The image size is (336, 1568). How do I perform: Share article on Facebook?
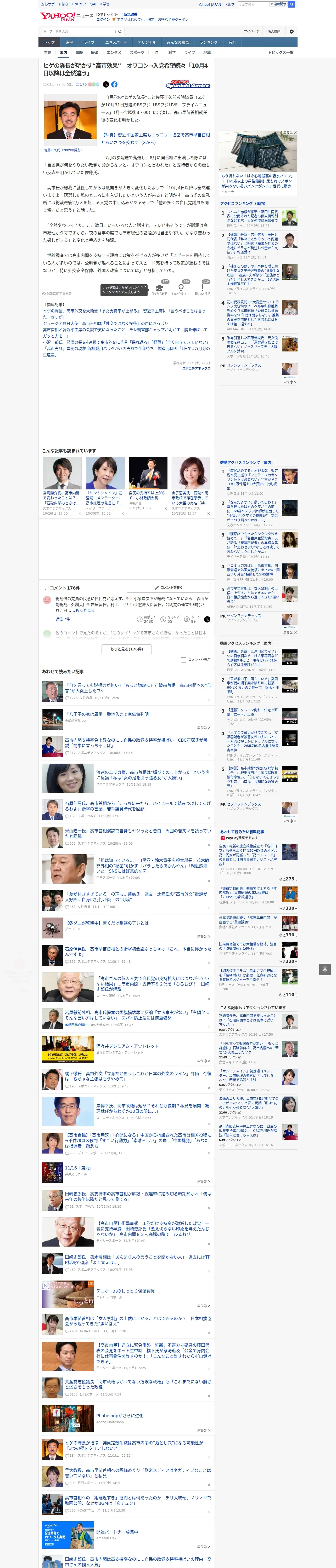[x=114, y=85]
